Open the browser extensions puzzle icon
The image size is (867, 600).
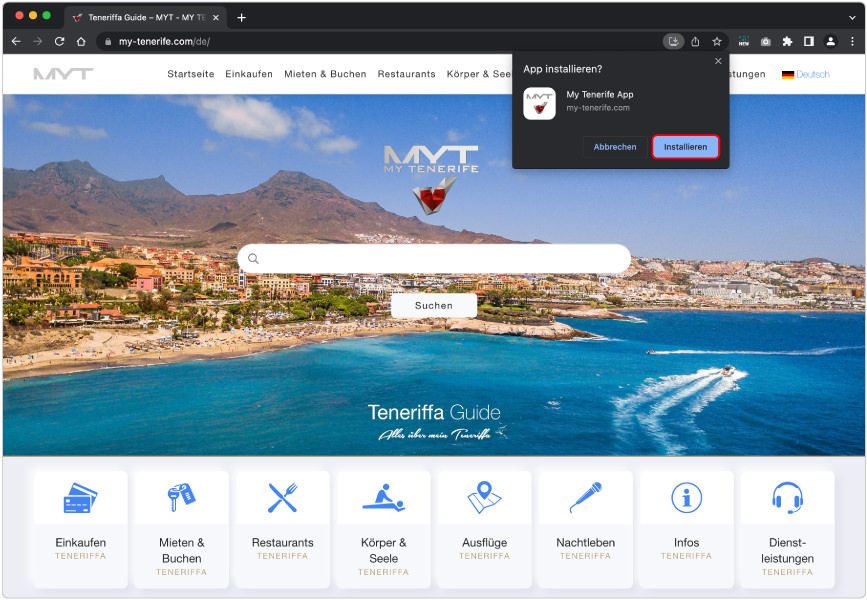pyautogui.click(x=787, y=43)
